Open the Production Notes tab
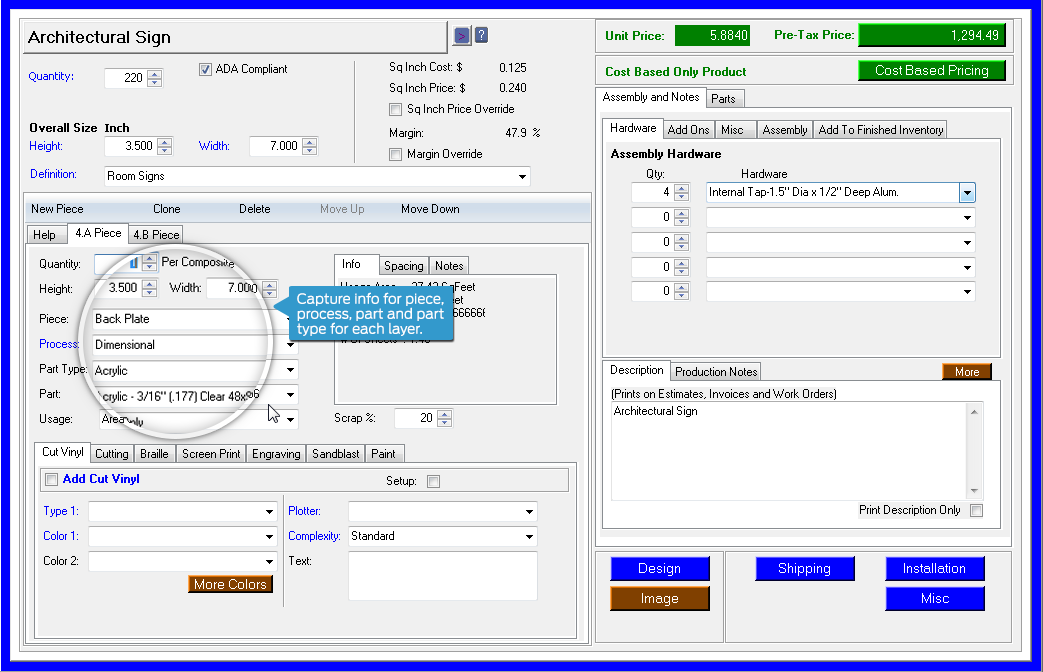The width and height of the screenshot is (1043, 672). point(716,372)
